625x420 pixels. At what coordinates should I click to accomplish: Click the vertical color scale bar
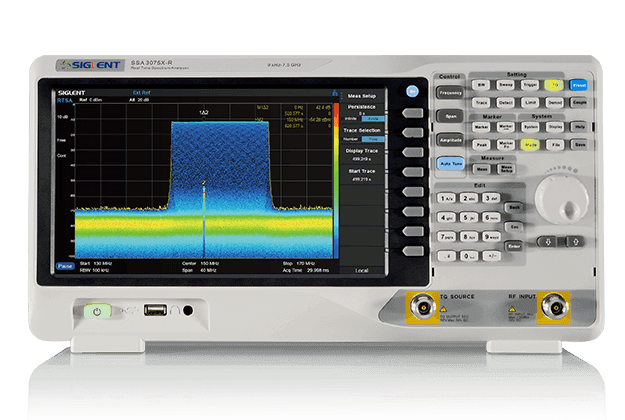pyautogui.click(x=336, y=181)
